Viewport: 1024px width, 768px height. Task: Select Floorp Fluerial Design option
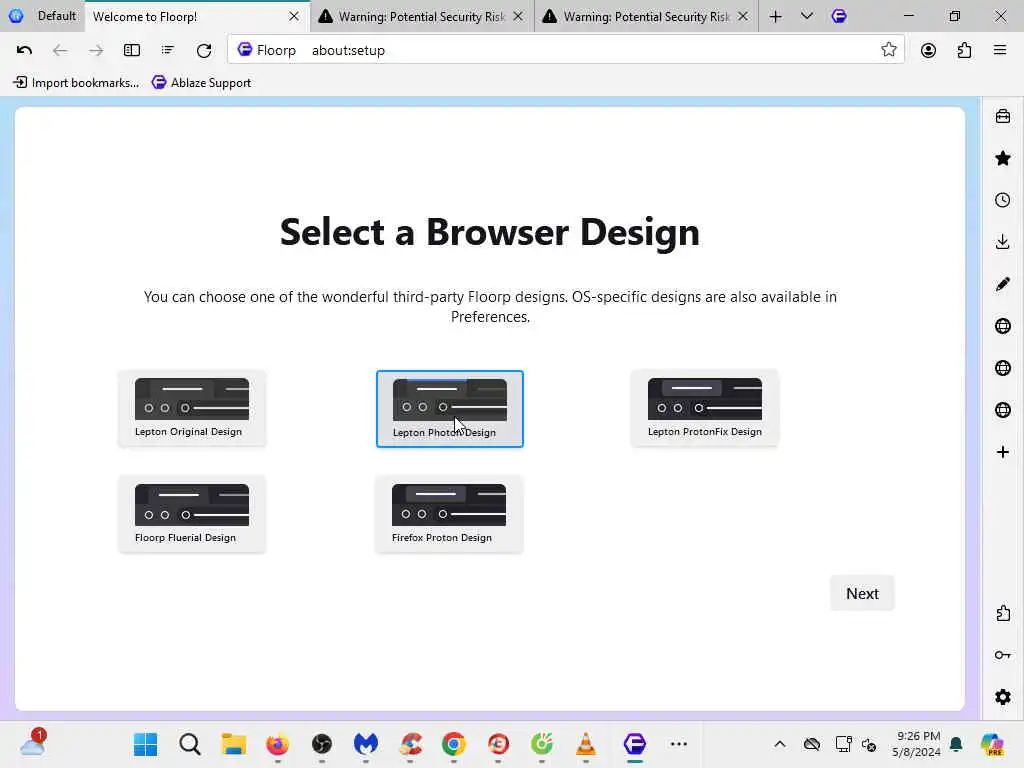(192, 515)
